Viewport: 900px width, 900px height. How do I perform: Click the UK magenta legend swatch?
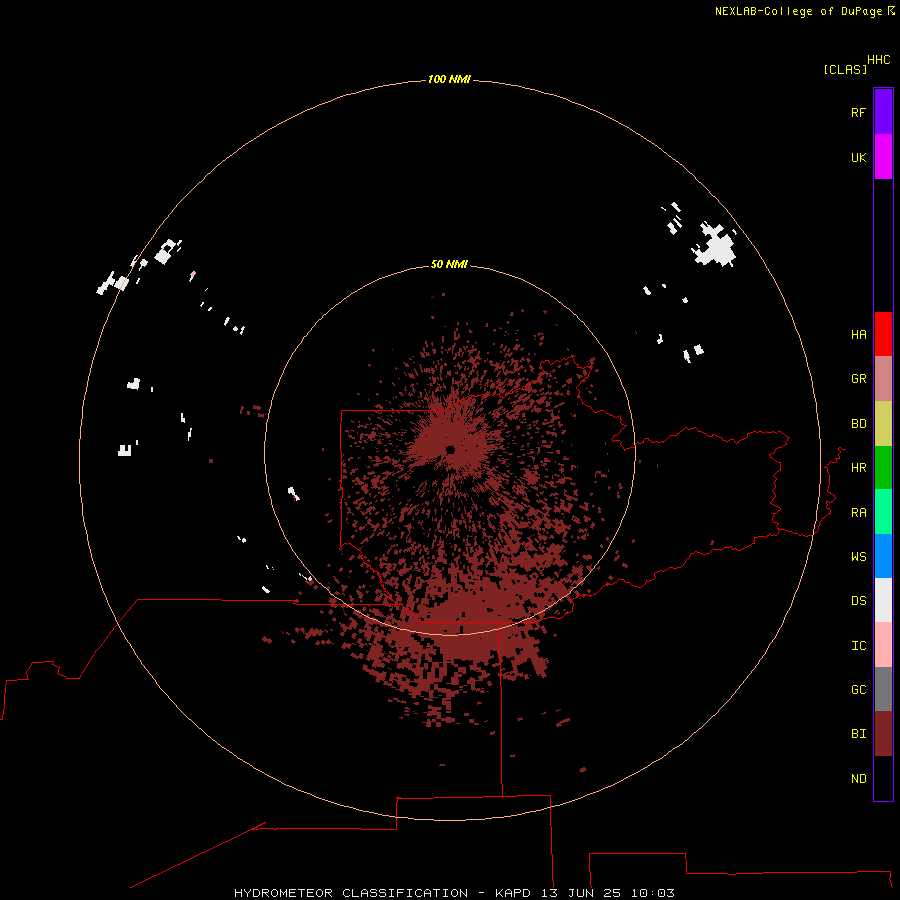click(x=883, y=157)
